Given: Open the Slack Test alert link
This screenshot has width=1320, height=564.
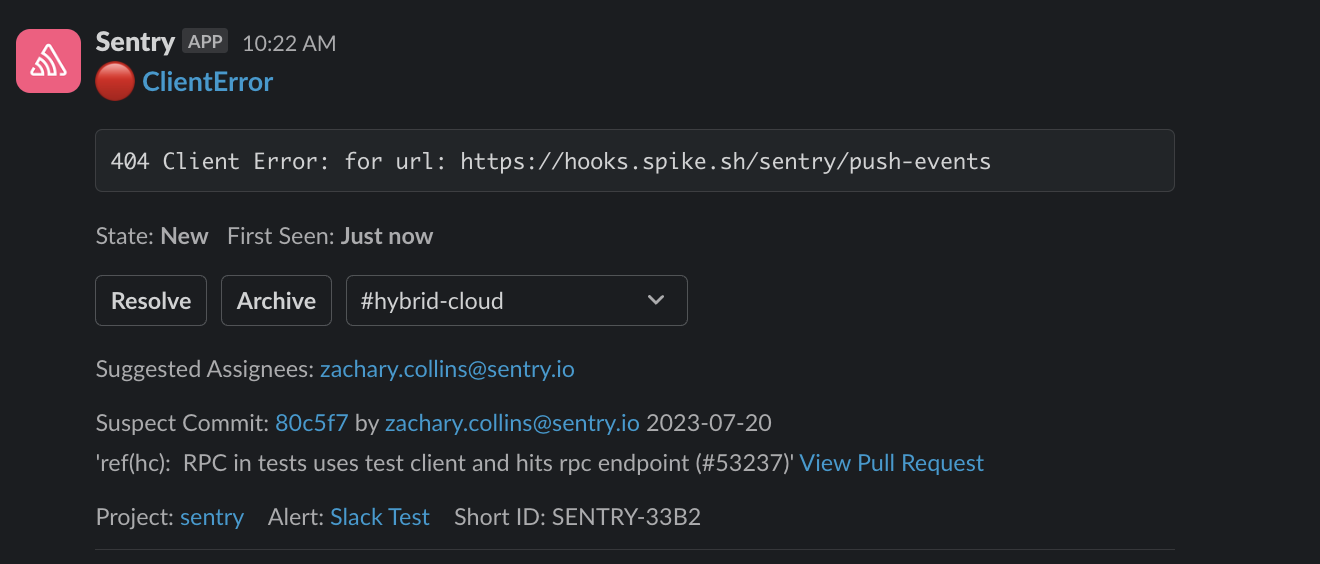Looking at the screenshot, I should click(380, 517).
